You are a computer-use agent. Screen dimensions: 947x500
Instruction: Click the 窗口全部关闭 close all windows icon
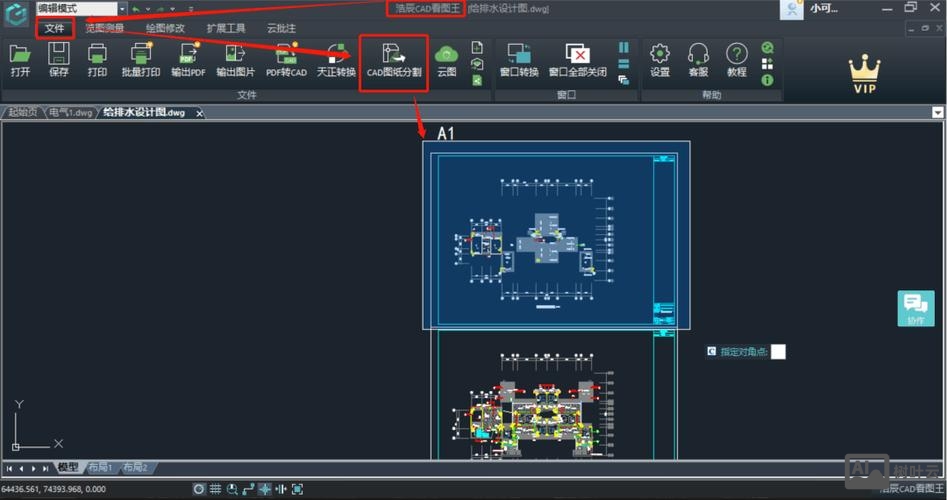click(x=577, y=60)
